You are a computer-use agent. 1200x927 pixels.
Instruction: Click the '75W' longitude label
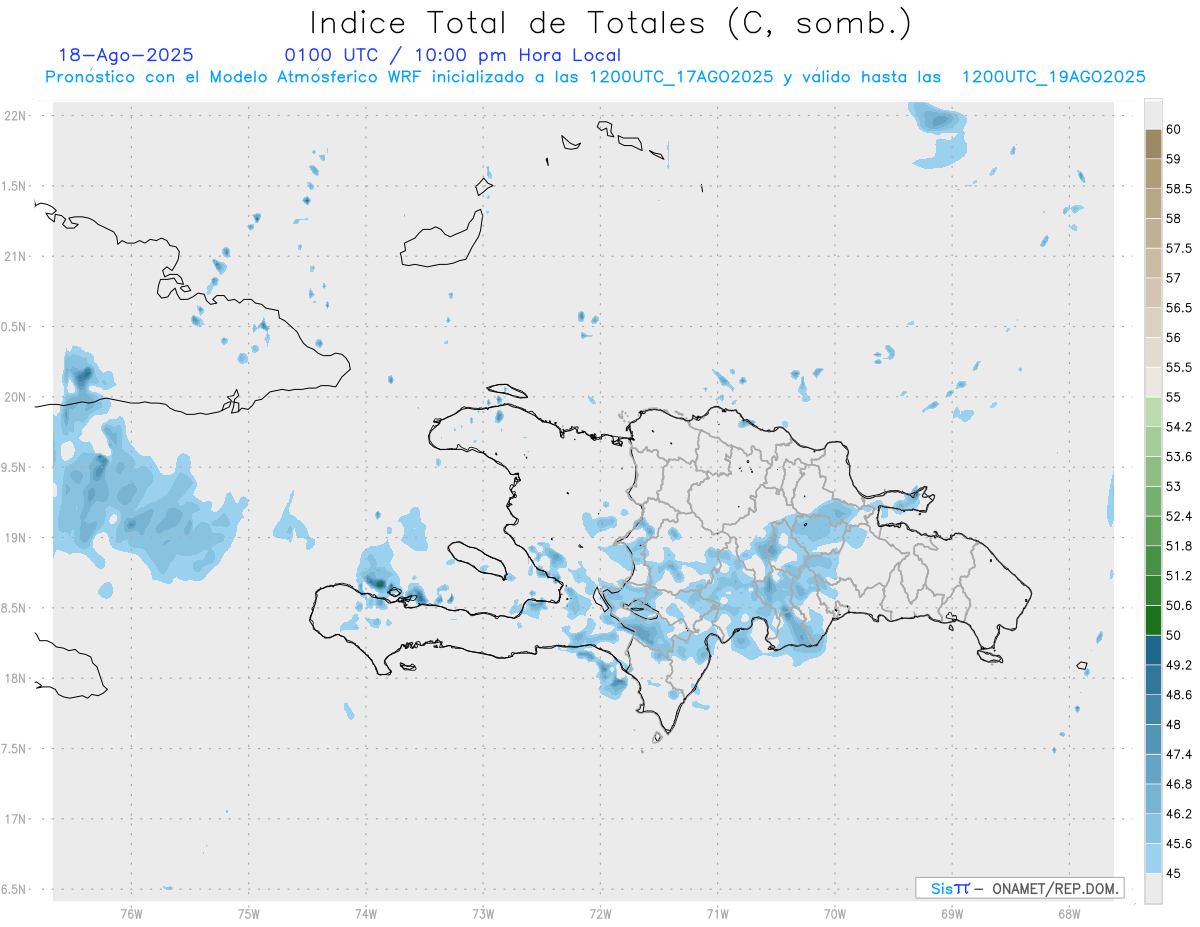point(249,913)
